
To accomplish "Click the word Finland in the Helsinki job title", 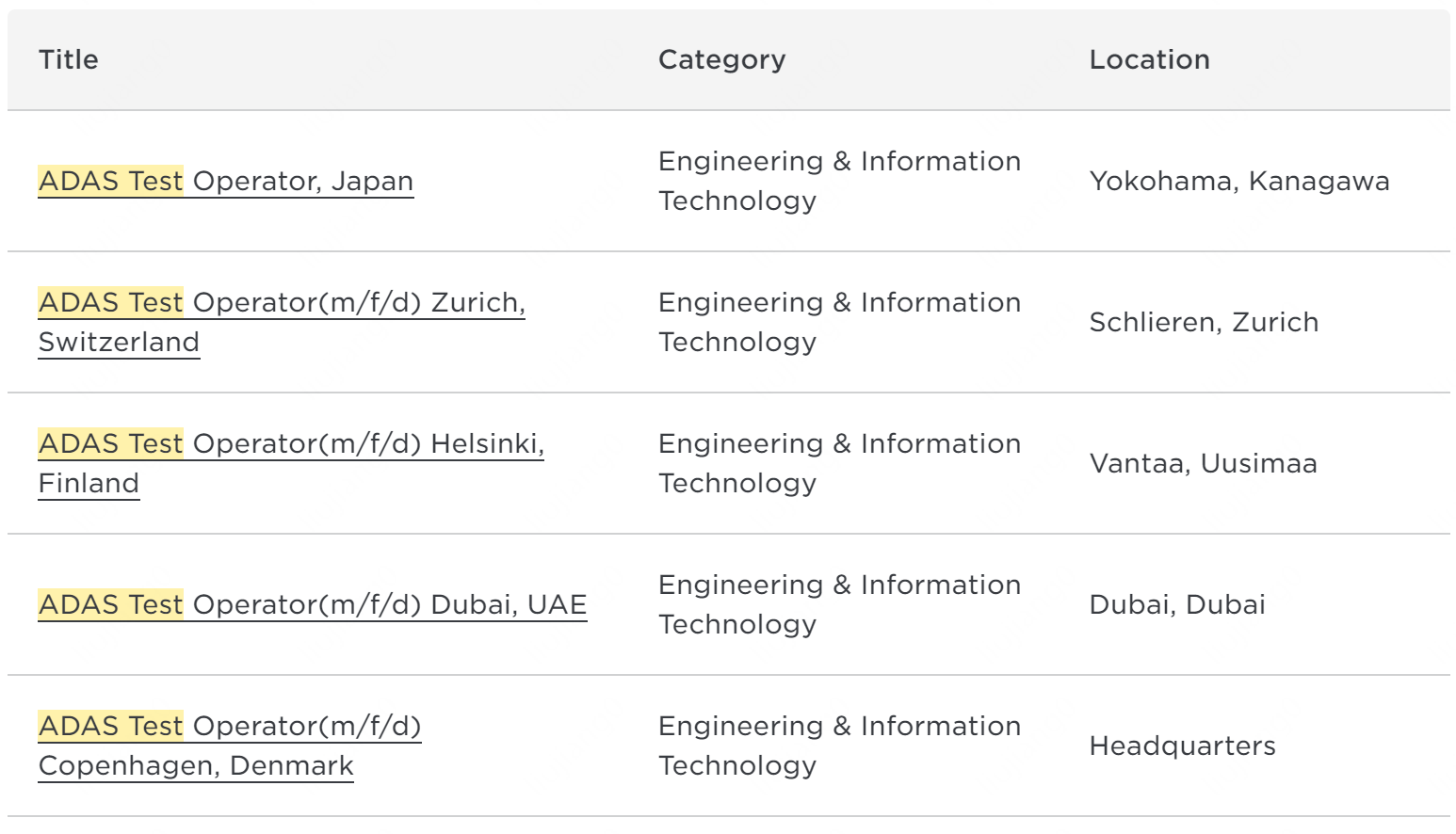I will (89, 483).
